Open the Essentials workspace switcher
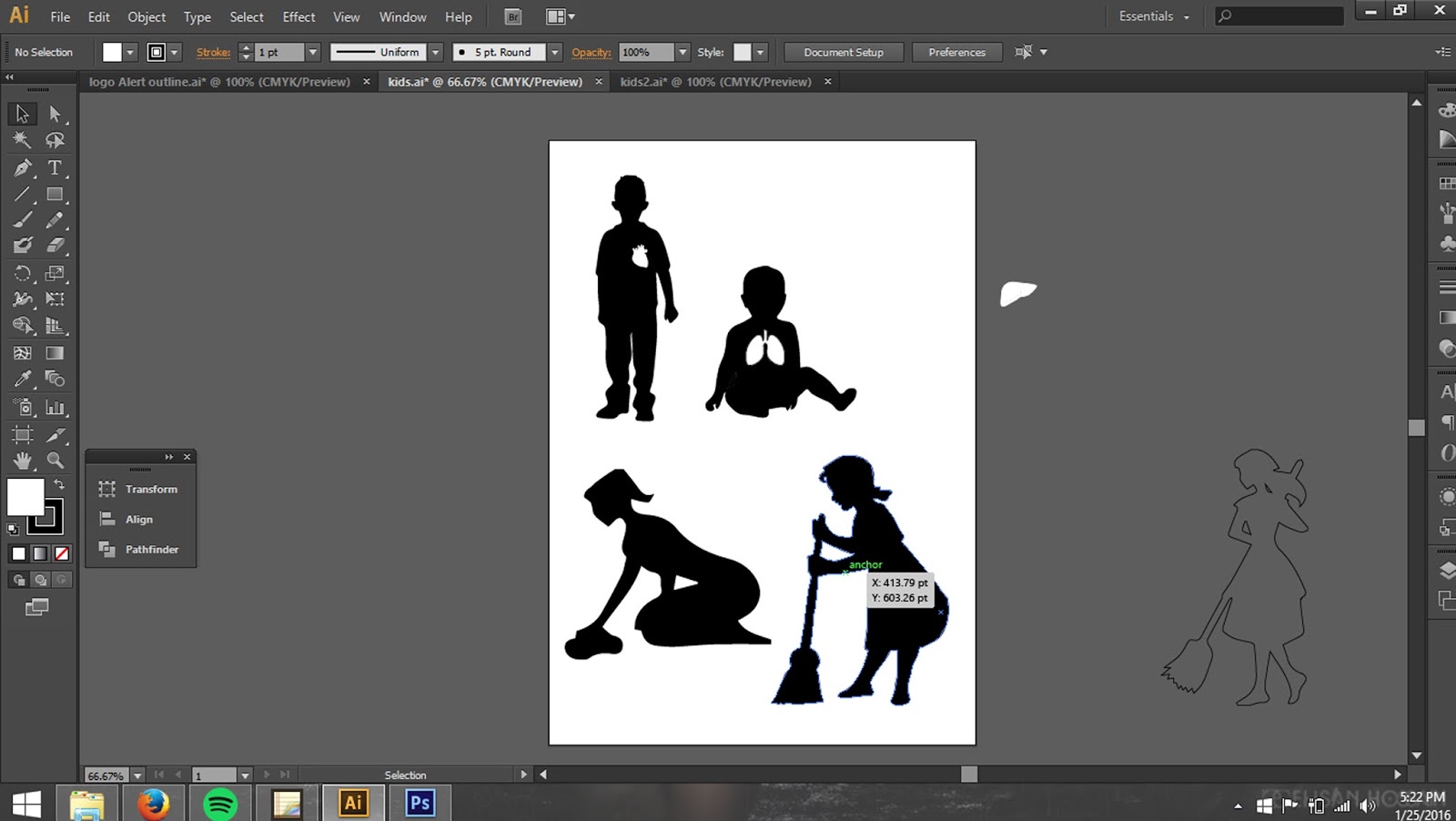Screen dimensions: 1456x821 tap(1154, 16)
